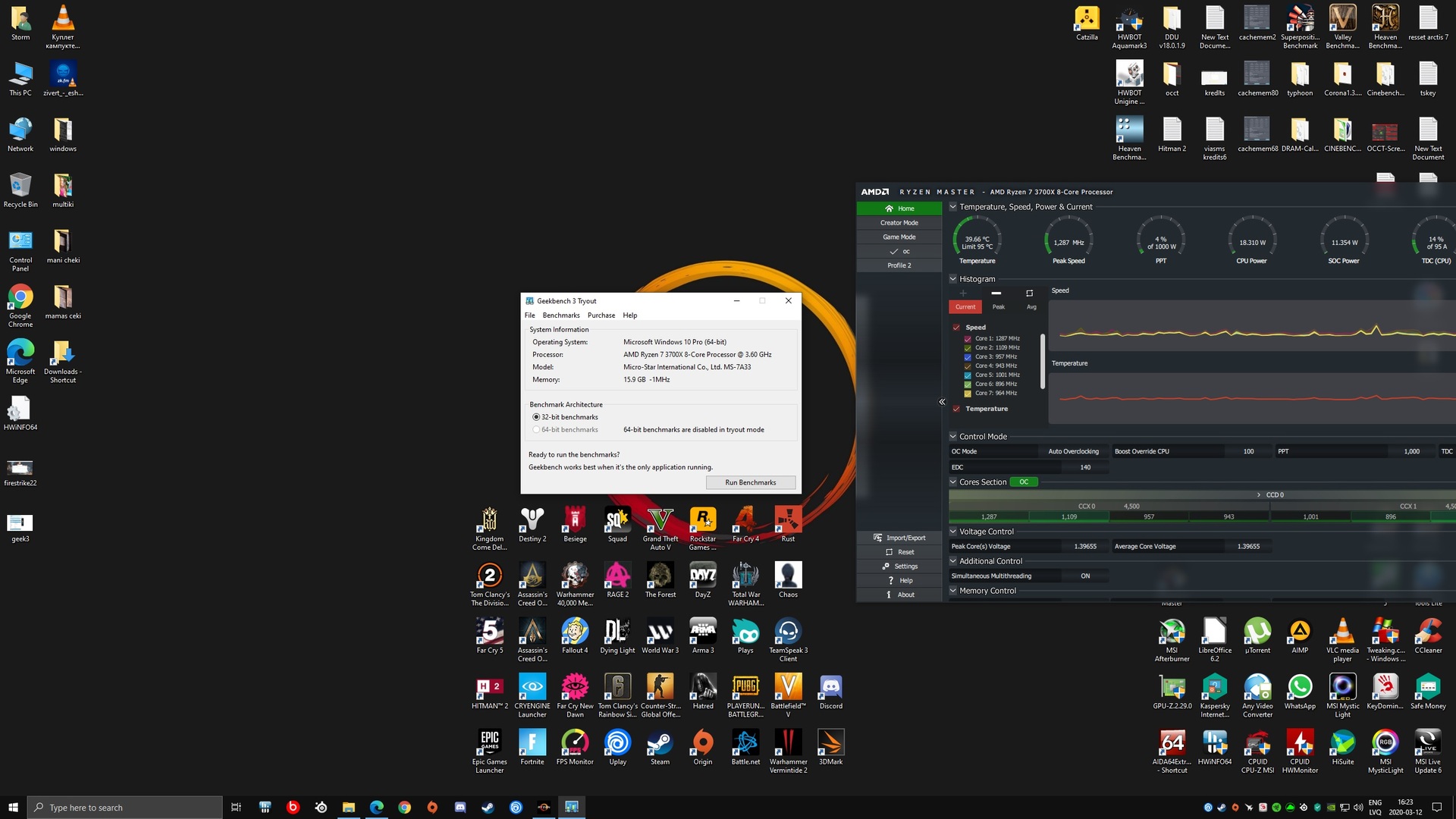Viewport: 1456px width, 819px height.
Task: Open Geekbench Purchase menu
Action: pos(601,315)
